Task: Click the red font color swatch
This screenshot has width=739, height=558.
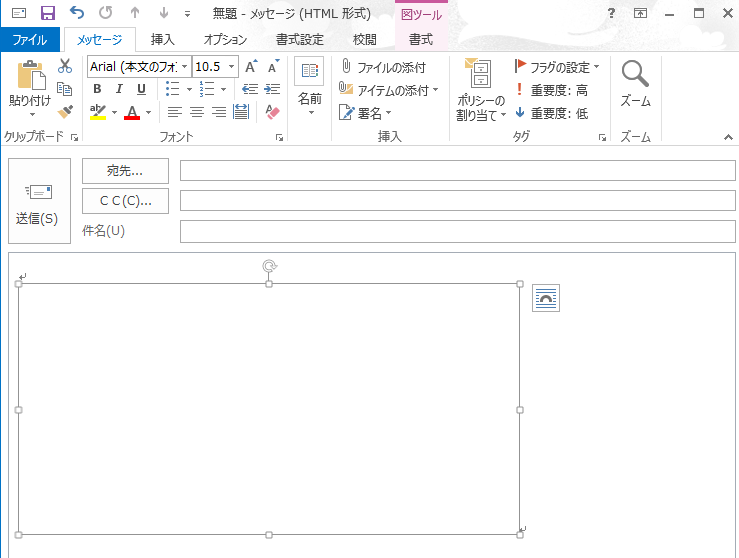Action: tap(132, 112)
